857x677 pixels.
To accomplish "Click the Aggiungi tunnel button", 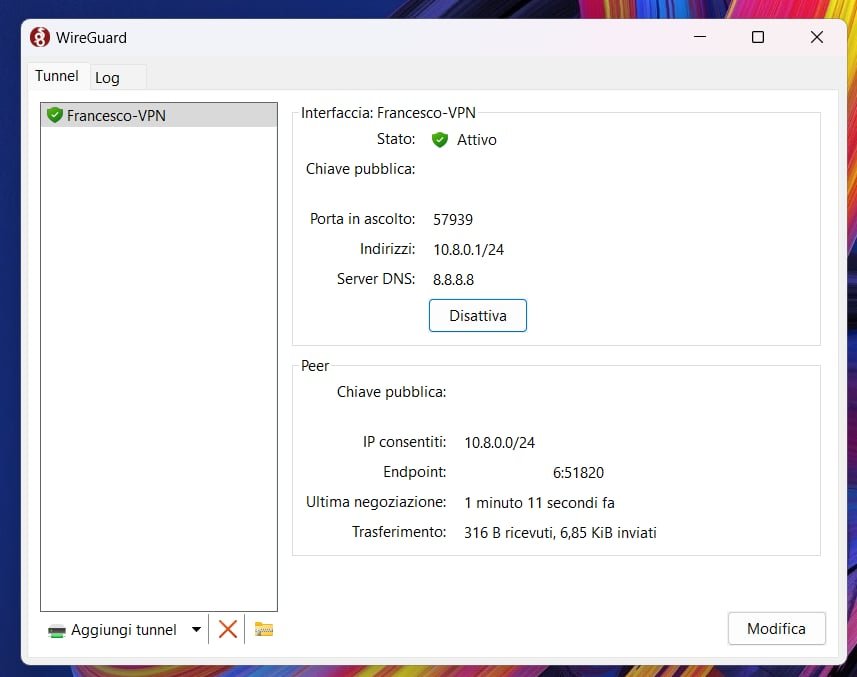I will [x=123, y=630].
